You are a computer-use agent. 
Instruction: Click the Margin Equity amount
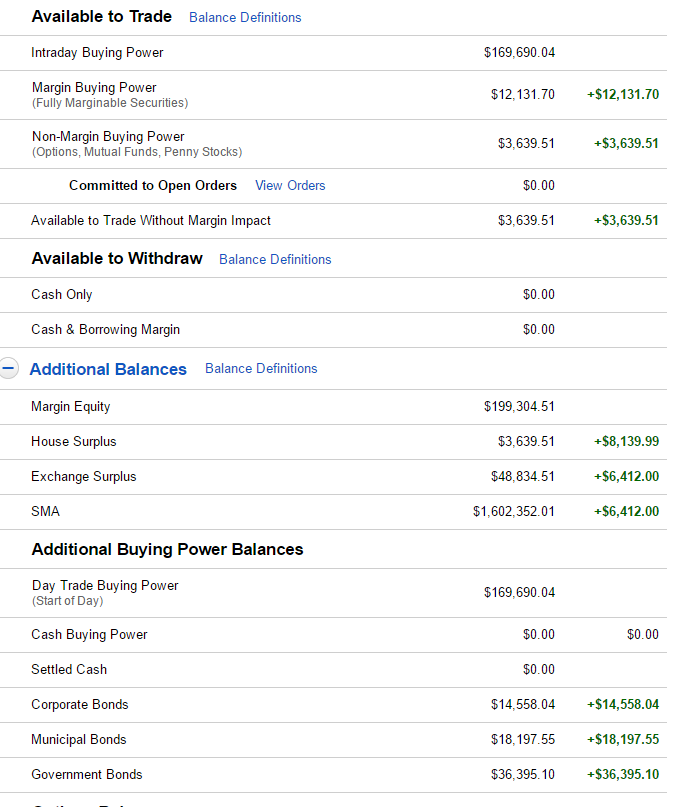click(x=519, y=407)
